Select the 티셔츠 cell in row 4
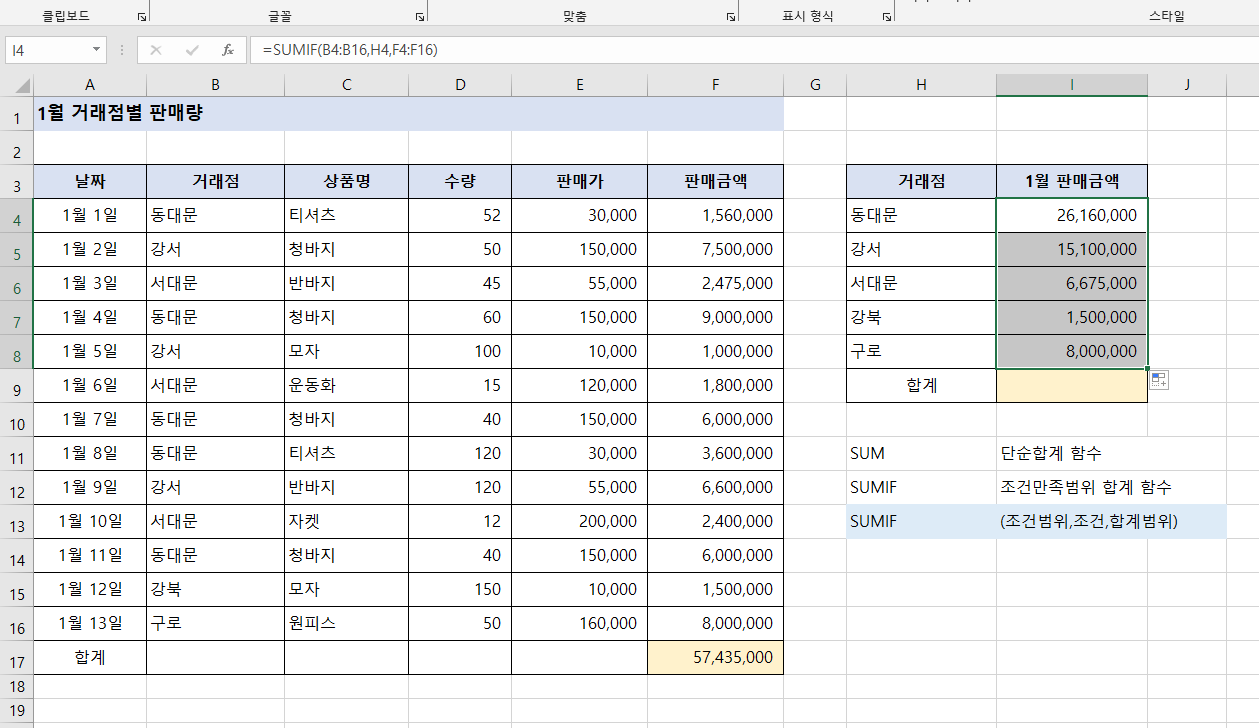 [346, 216]
